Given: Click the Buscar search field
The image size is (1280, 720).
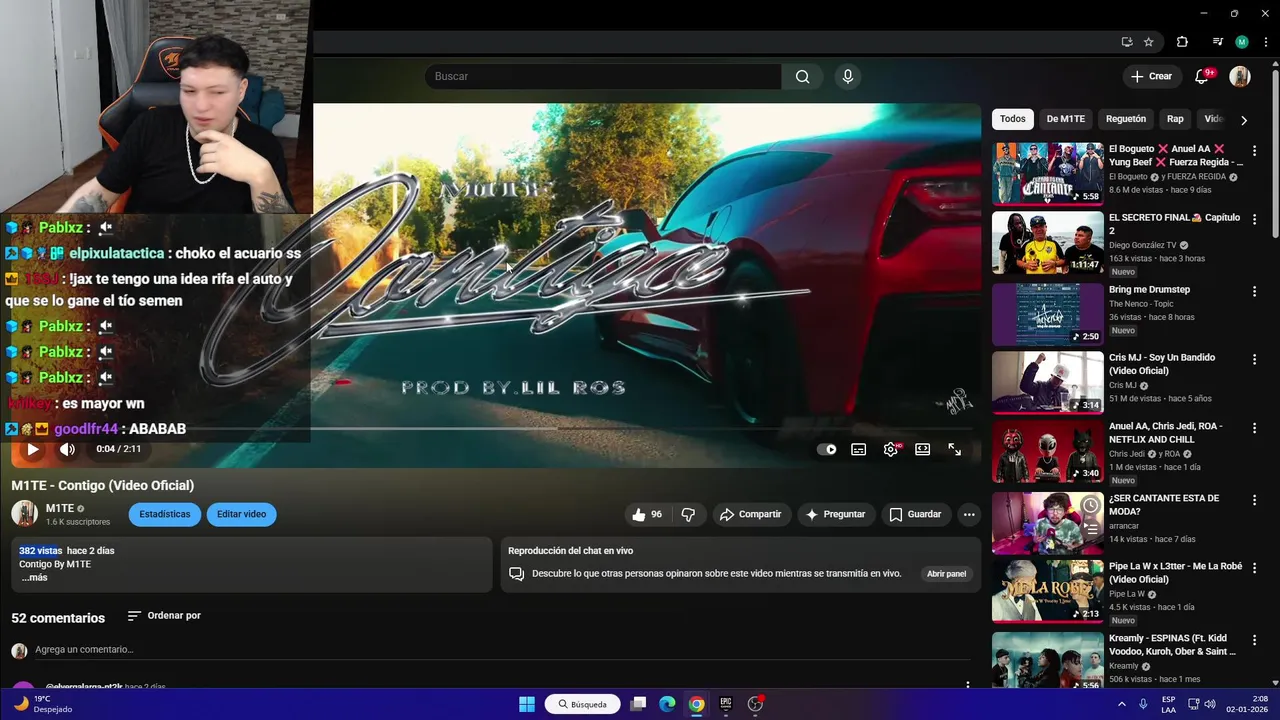Looking at the screenshot, I should (x=603, y=77).
